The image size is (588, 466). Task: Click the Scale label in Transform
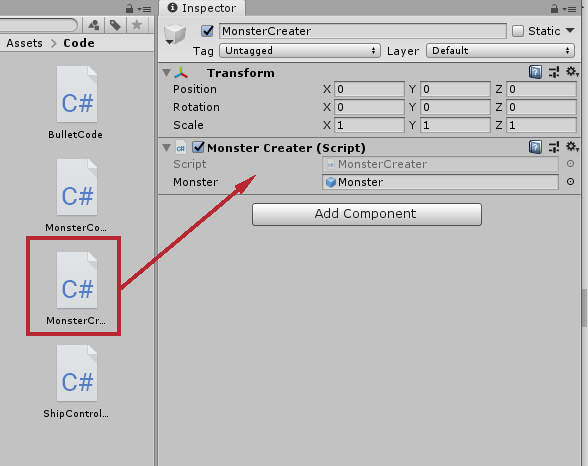[x=188, y=125]
